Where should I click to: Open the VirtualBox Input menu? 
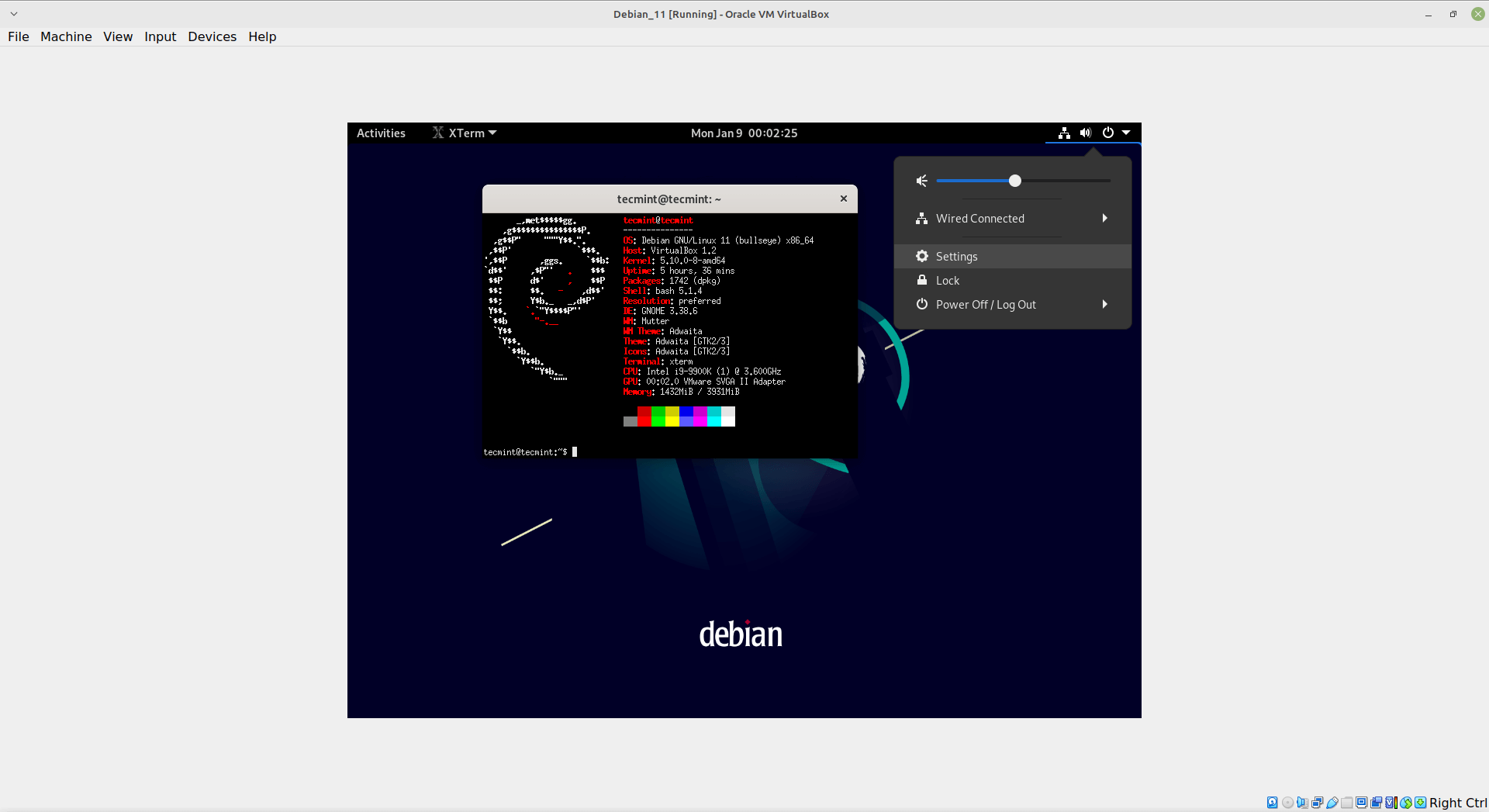tap(160, 36)
